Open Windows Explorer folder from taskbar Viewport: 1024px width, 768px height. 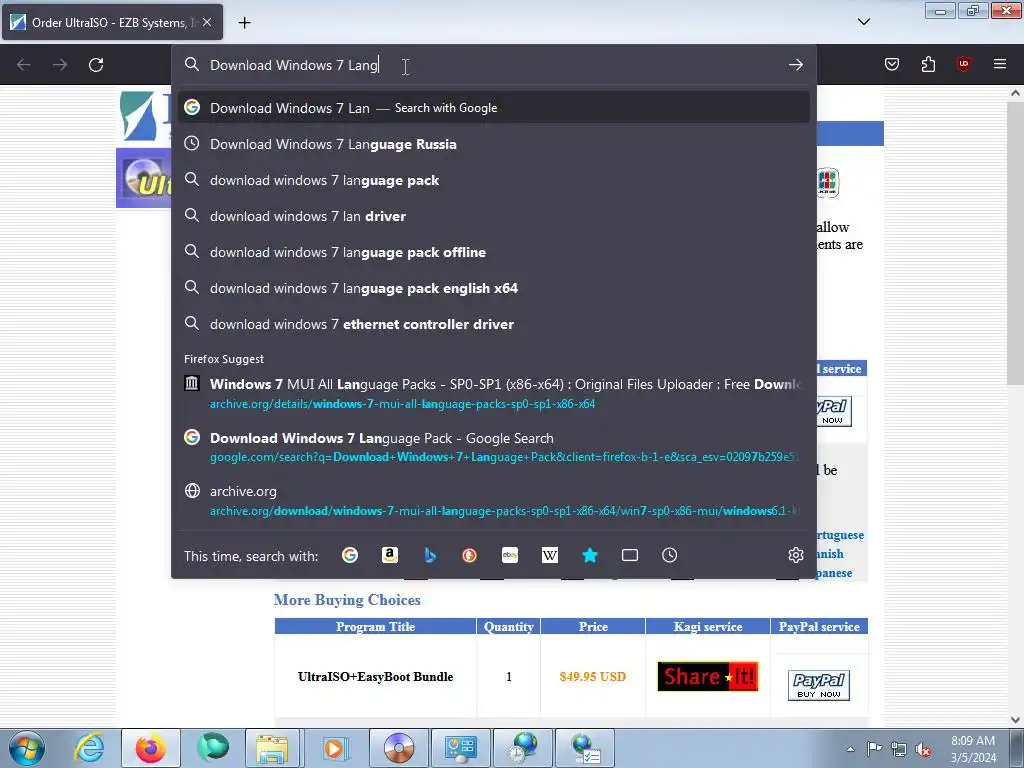[x=272, y=748]
